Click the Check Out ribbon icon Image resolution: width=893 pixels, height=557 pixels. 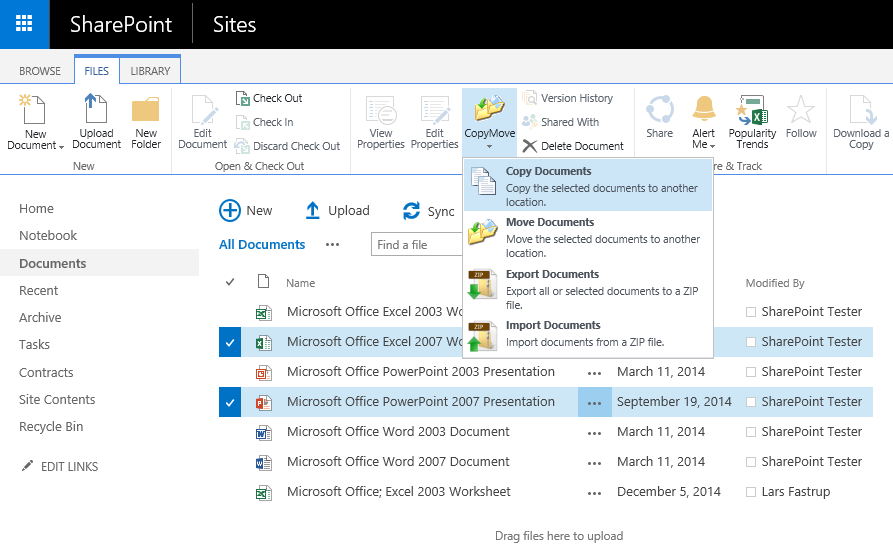[243, 98]
